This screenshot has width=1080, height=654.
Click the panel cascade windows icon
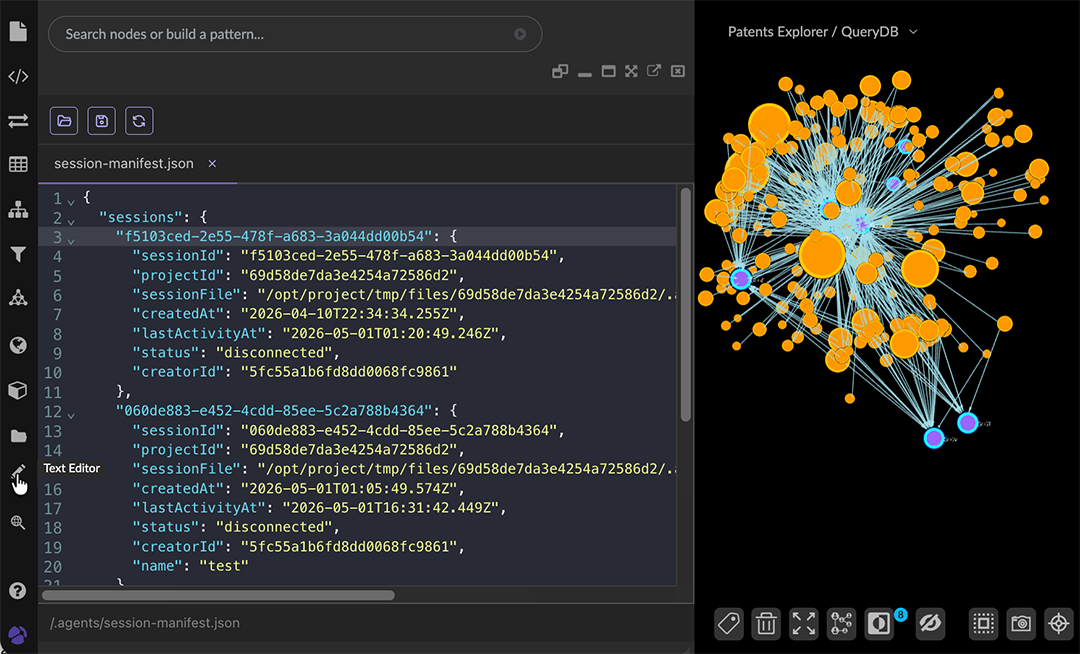click(x=560, y=71)
